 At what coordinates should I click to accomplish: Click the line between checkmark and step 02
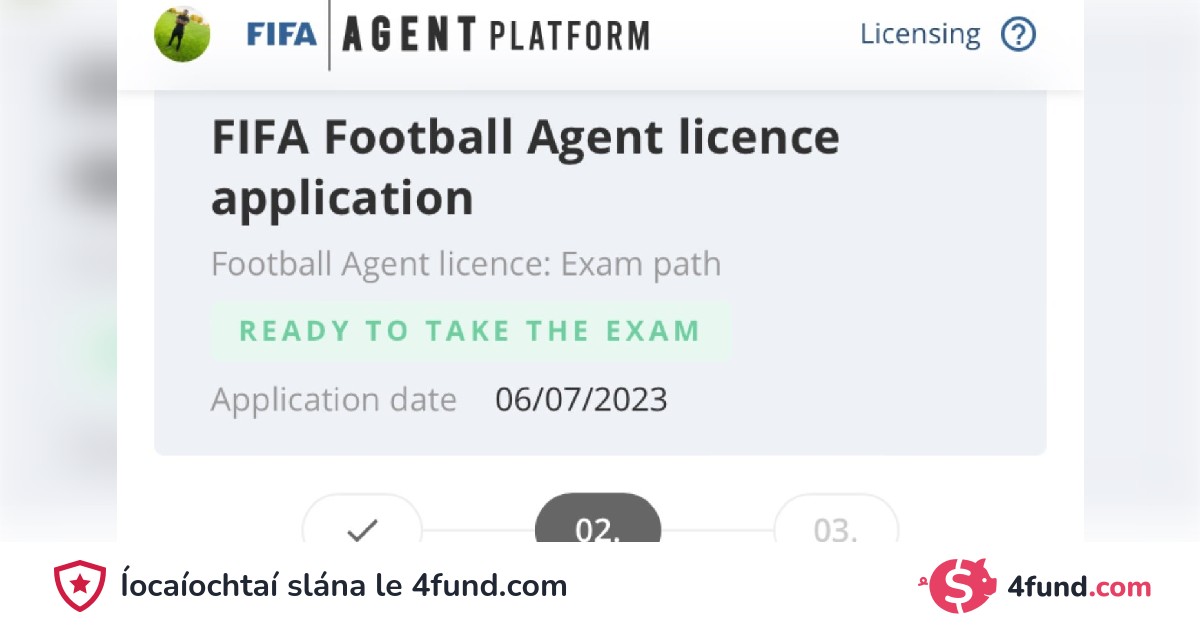478,530
